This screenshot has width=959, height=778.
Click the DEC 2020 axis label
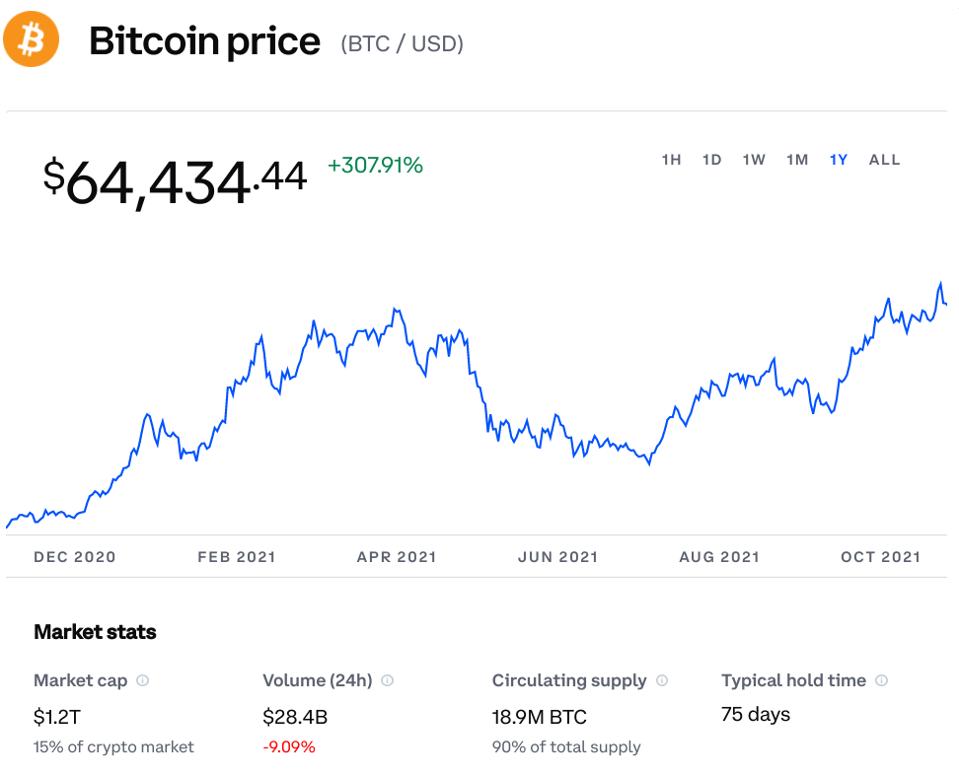click(x=75, y=557)
